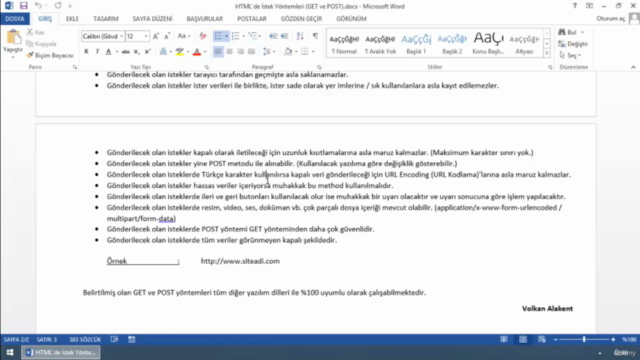Open the borders dropdown arrow
The height and width of the screenshot is (360, 640).
pyautogui.click(x=313, y=52)
